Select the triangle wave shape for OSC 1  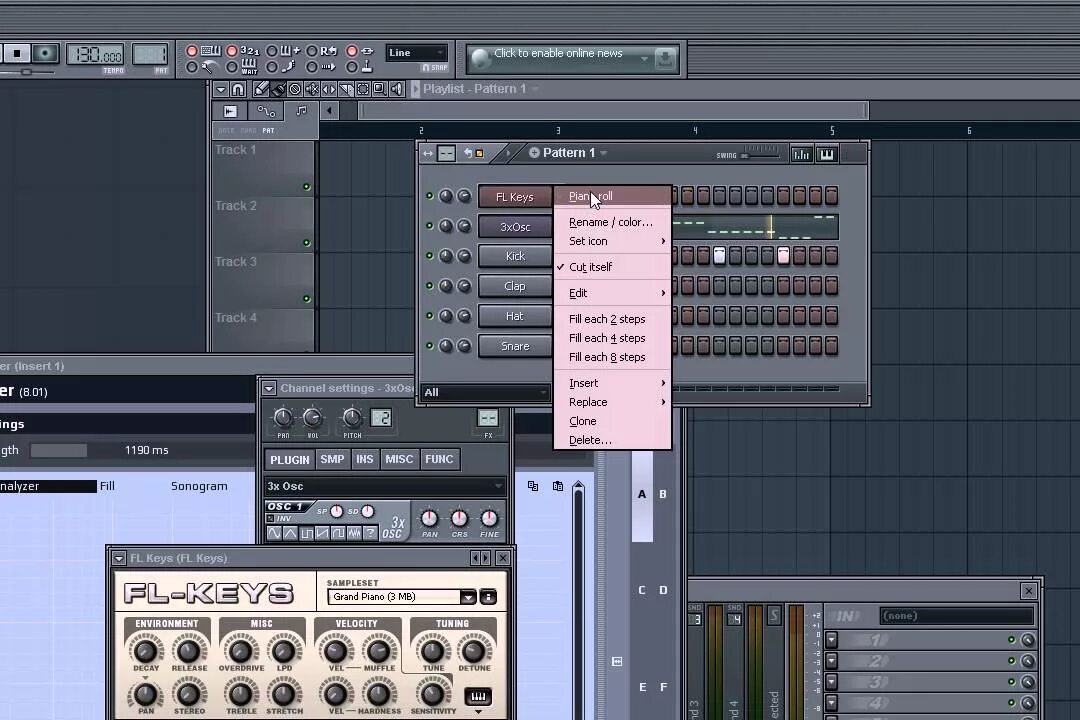pos(290,533)
